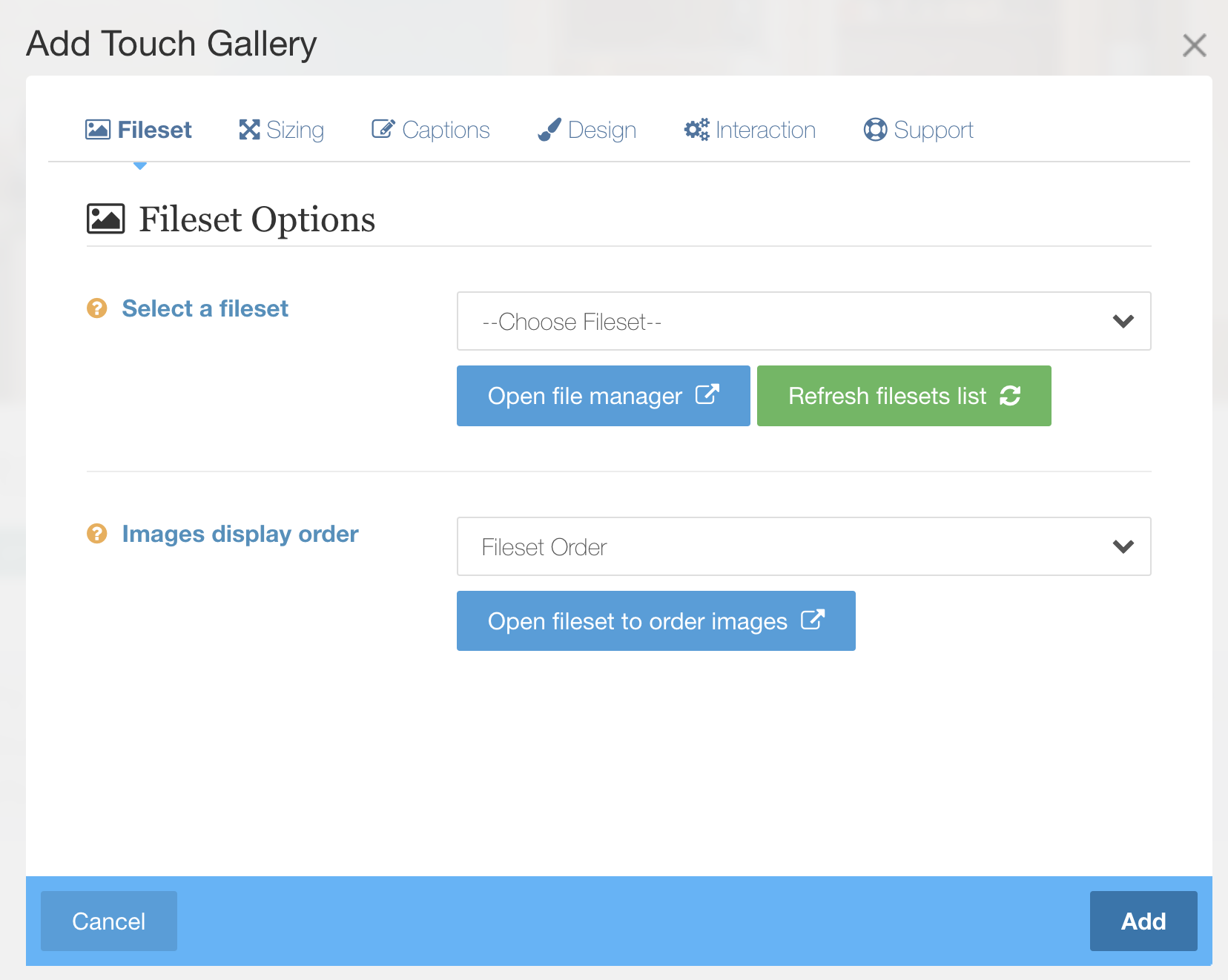Click the chevron arrow of Choose Fileset
This screenshot has height=980, width=1228.
1123,322
